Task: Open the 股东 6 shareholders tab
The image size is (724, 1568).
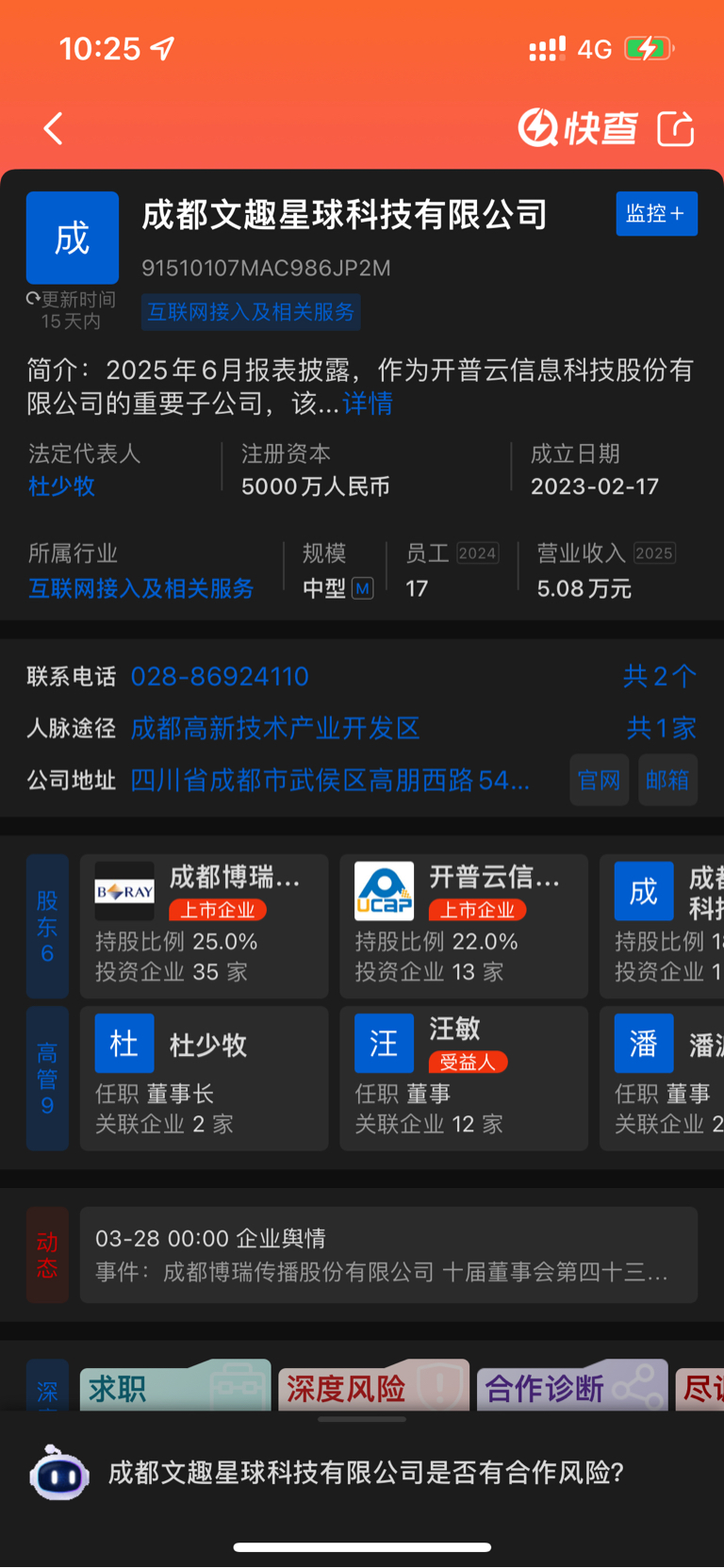Action: click(47, 926)
